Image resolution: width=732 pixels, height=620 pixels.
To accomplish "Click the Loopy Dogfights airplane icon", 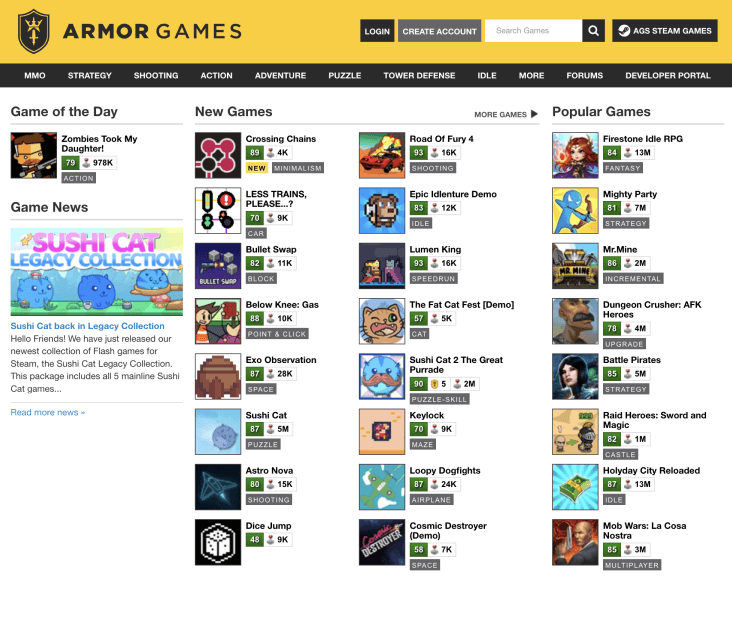I will click(x=382, y=487).
